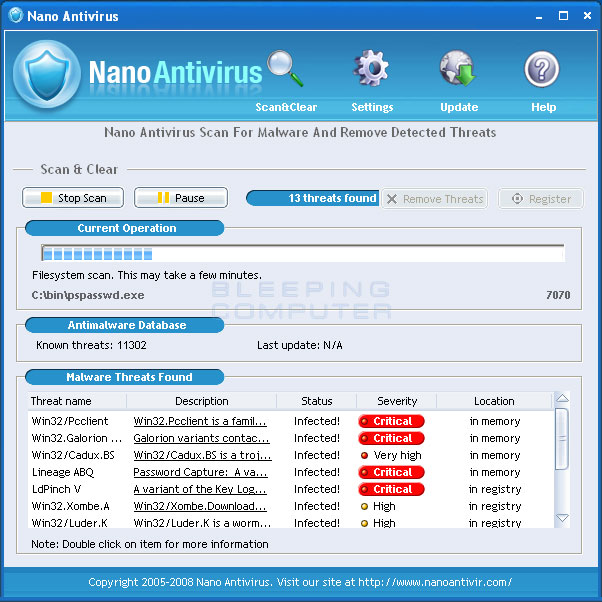Click the Stop Scan button
This screenshot has width=602, height=602.
point(73,198)
